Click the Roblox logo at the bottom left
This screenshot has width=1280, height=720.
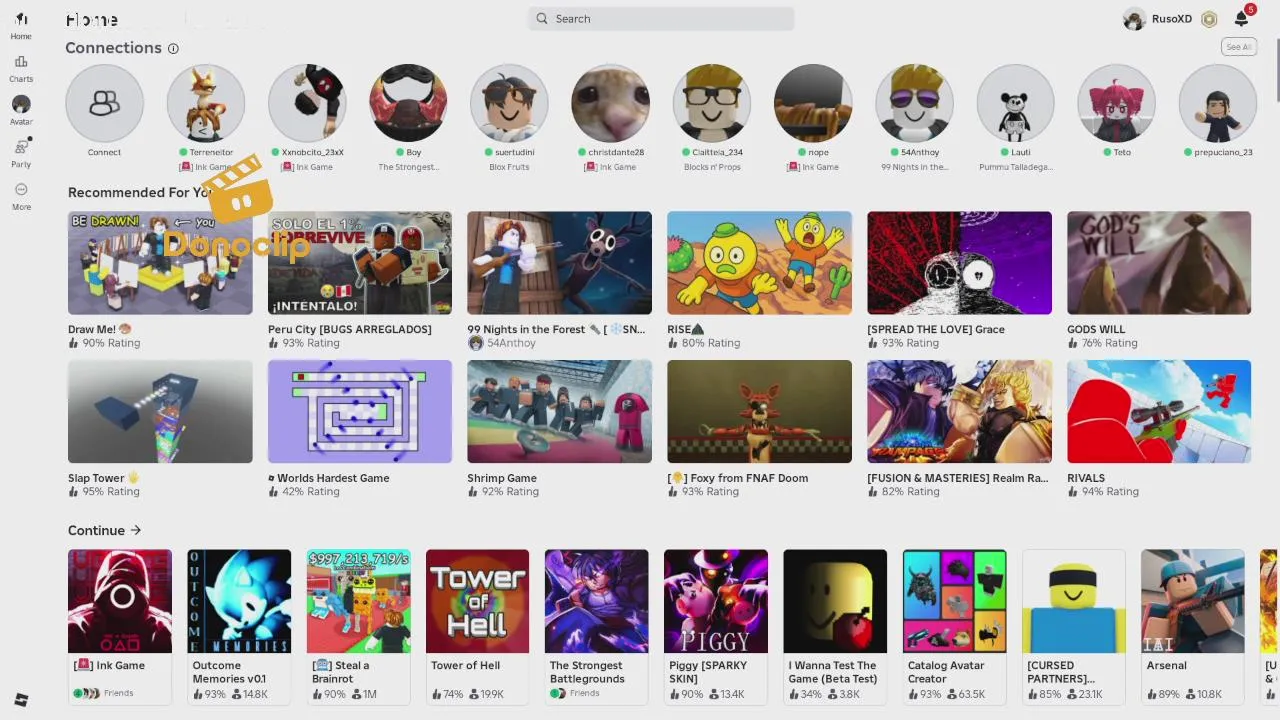21,700
